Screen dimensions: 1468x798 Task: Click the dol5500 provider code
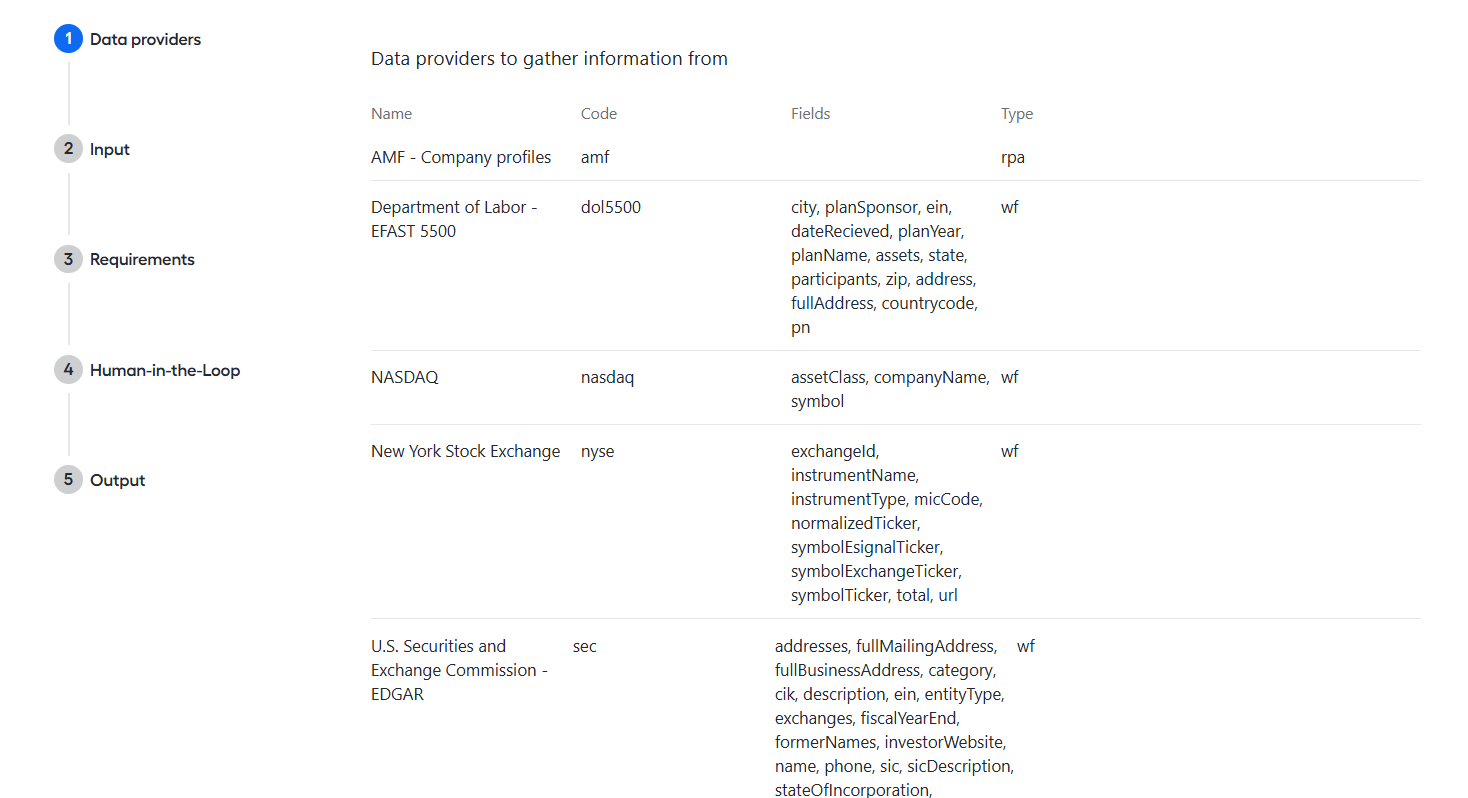click(x=611, y=207)
